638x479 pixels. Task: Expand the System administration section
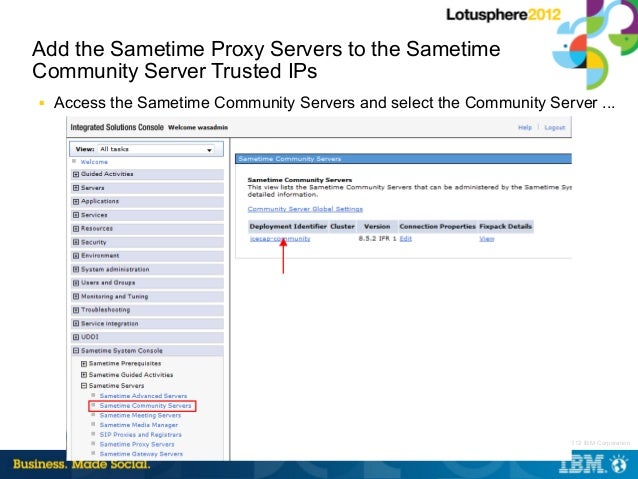pos(76,269)
